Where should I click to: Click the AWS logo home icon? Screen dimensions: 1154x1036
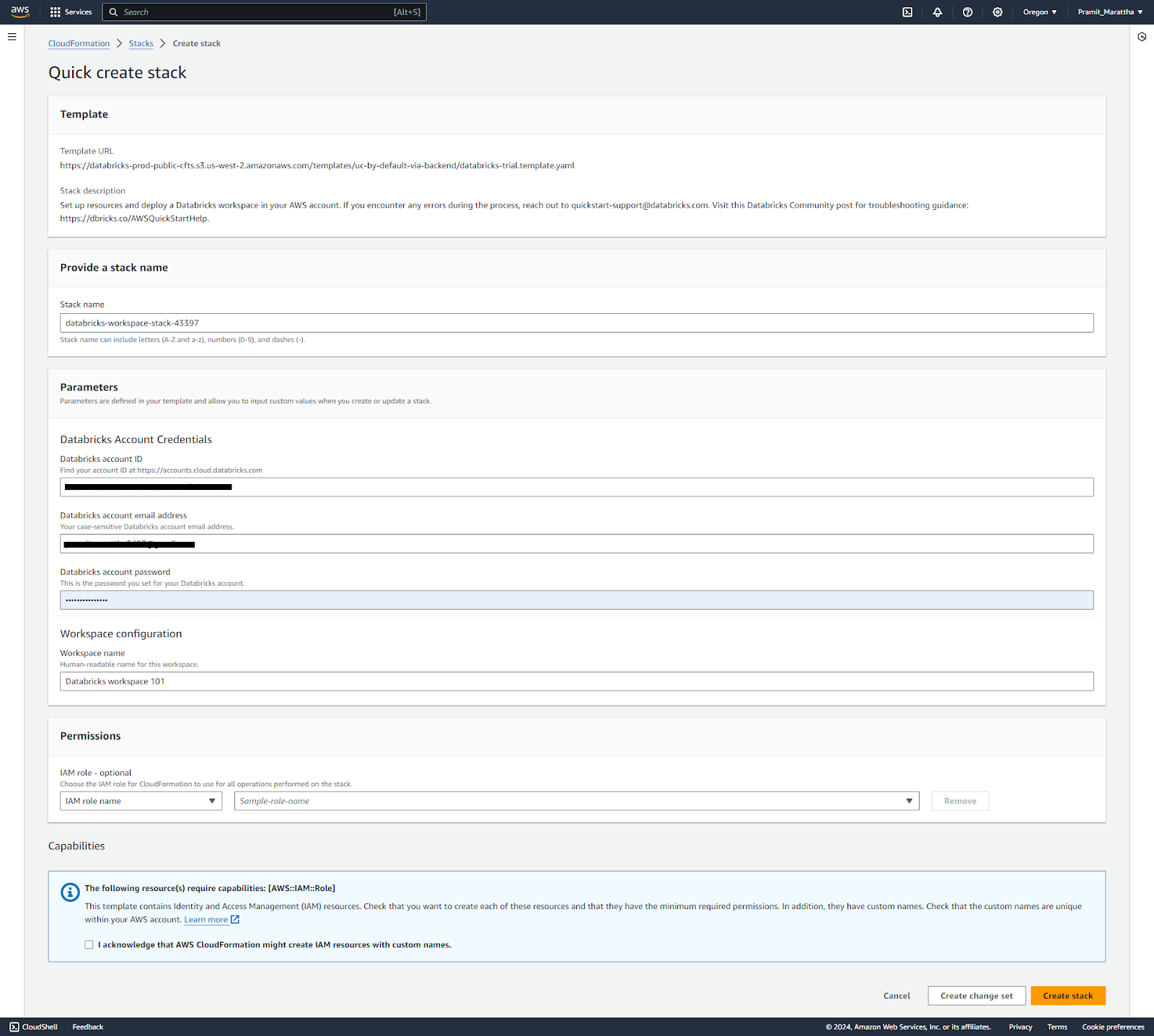20,12
